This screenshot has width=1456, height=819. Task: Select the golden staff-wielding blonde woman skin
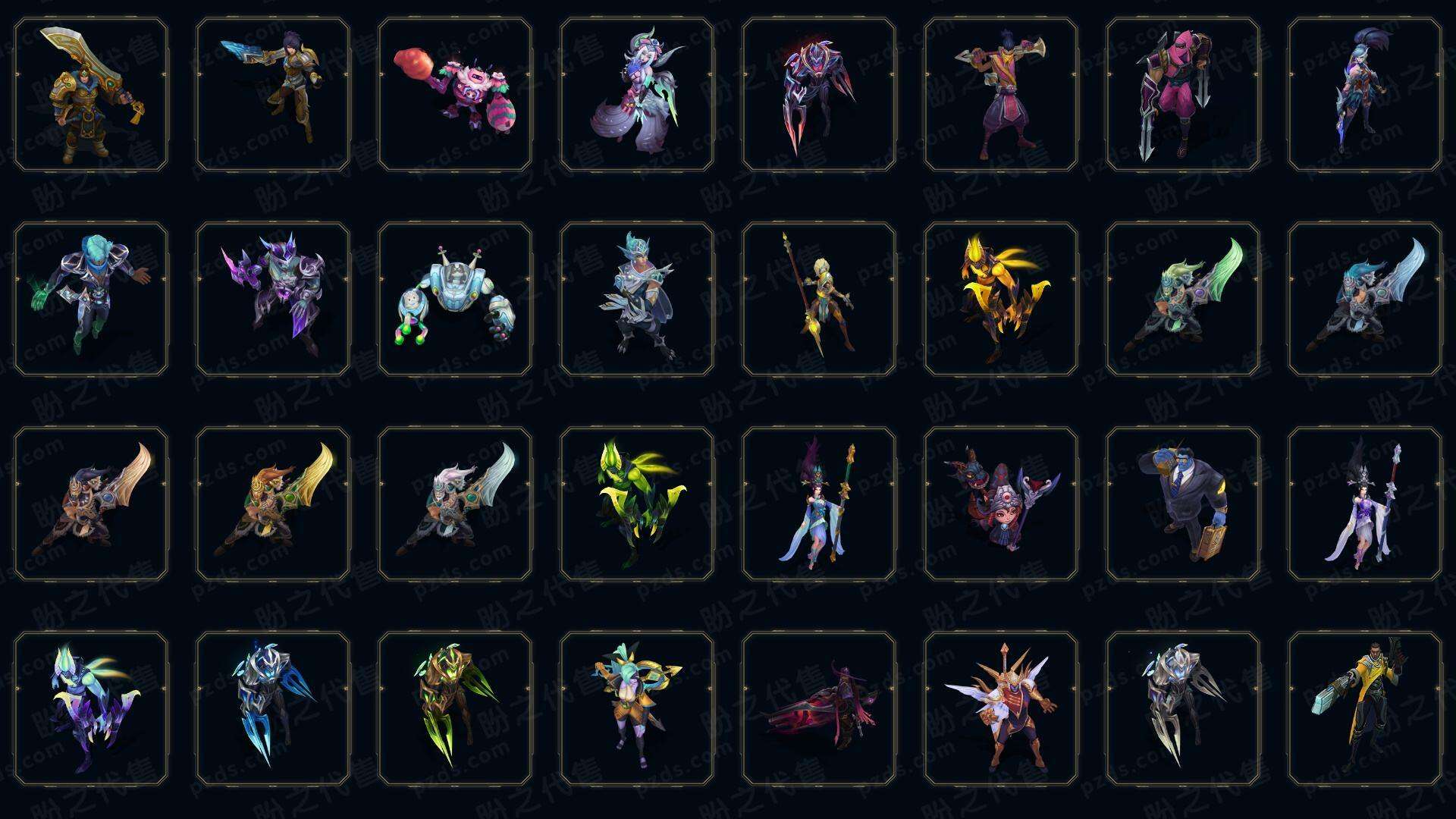pos(819,299)
